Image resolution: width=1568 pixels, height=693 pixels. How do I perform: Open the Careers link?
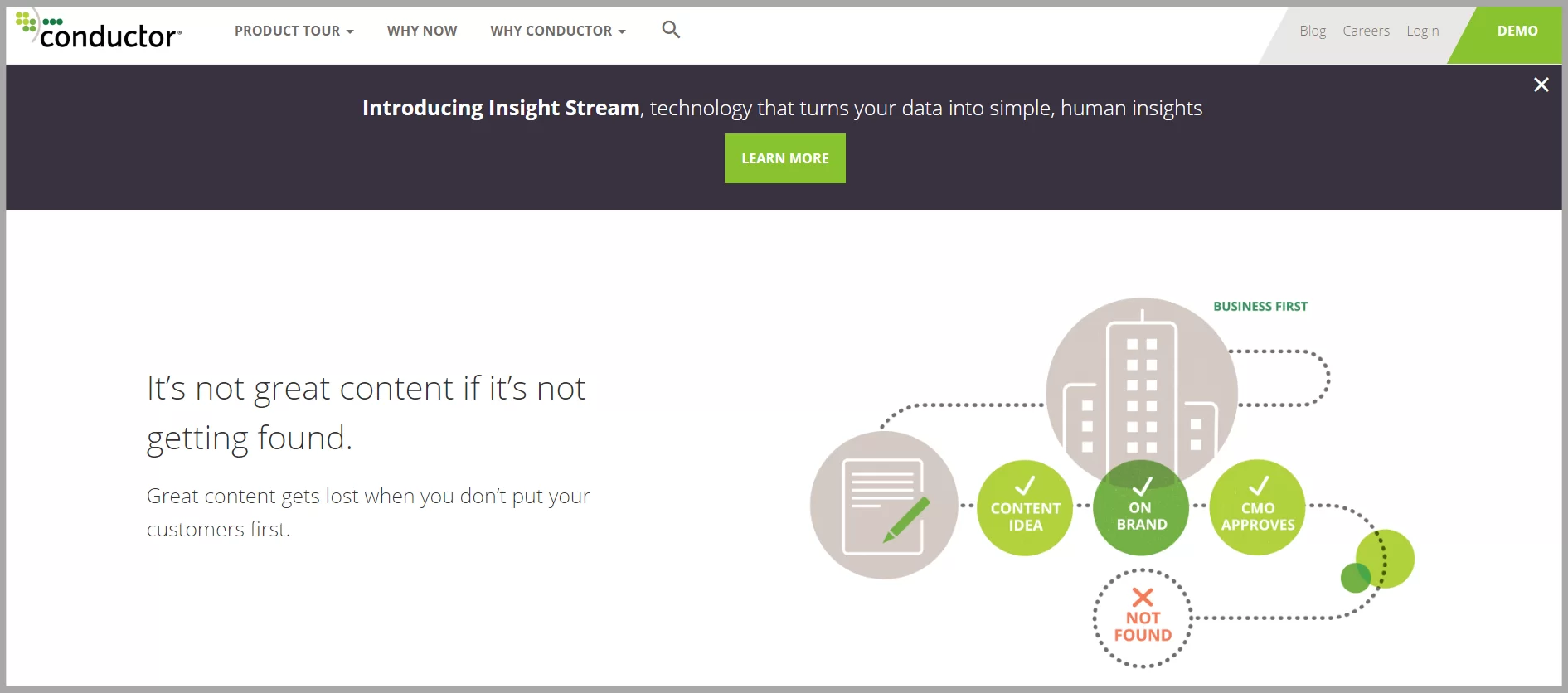pyautogui.click(x=1366, y=31)
